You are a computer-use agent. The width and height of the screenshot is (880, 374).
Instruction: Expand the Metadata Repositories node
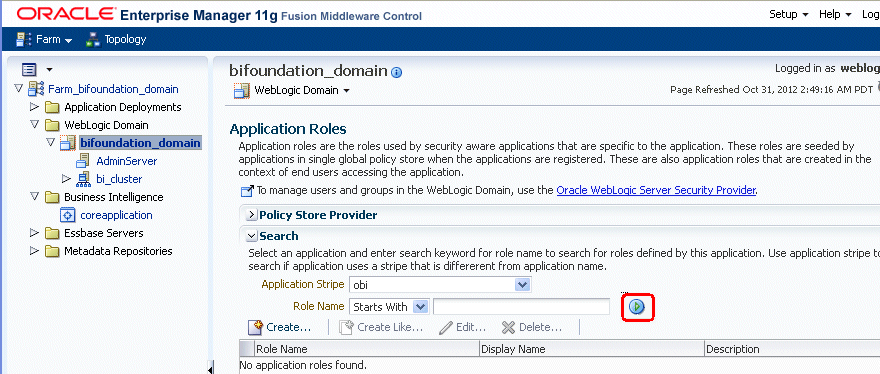coord(34,250)
